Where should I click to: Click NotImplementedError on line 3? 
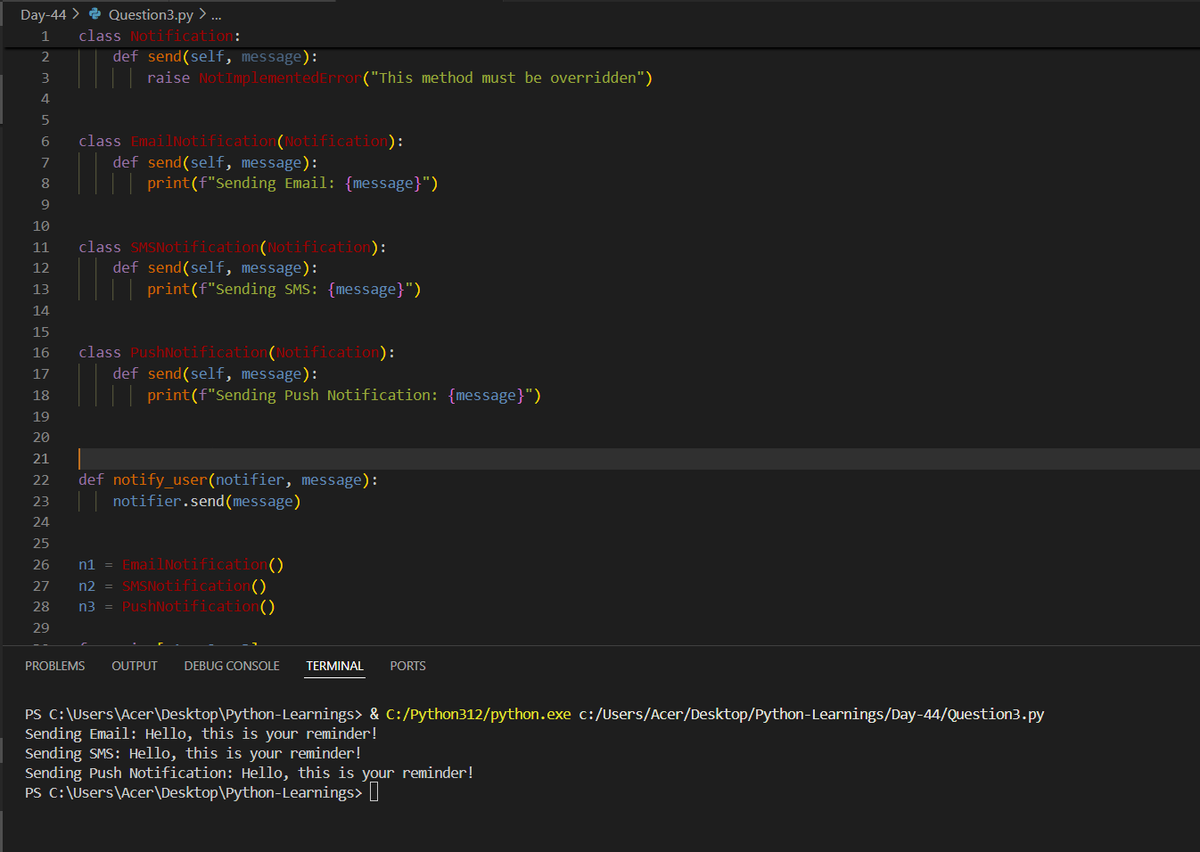(279, 78)
